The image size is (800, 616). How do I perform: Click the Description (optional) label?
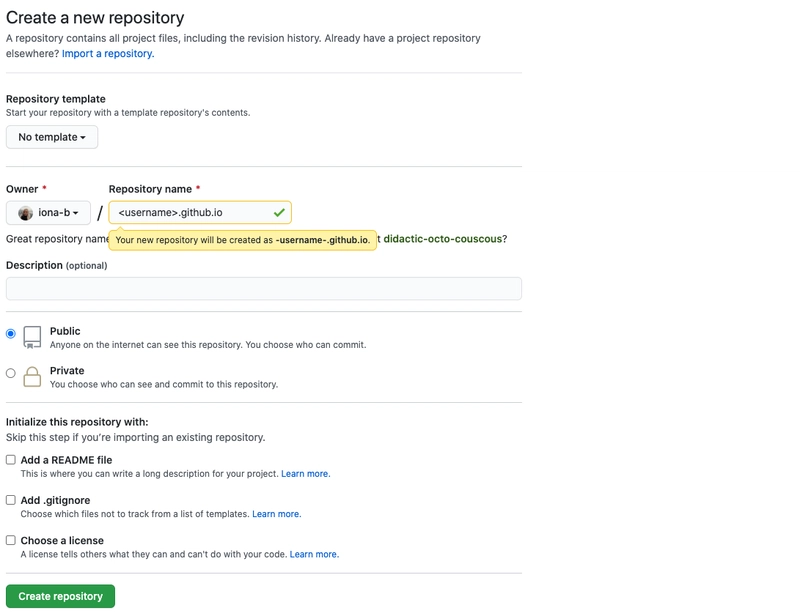(x=57, y=265)
